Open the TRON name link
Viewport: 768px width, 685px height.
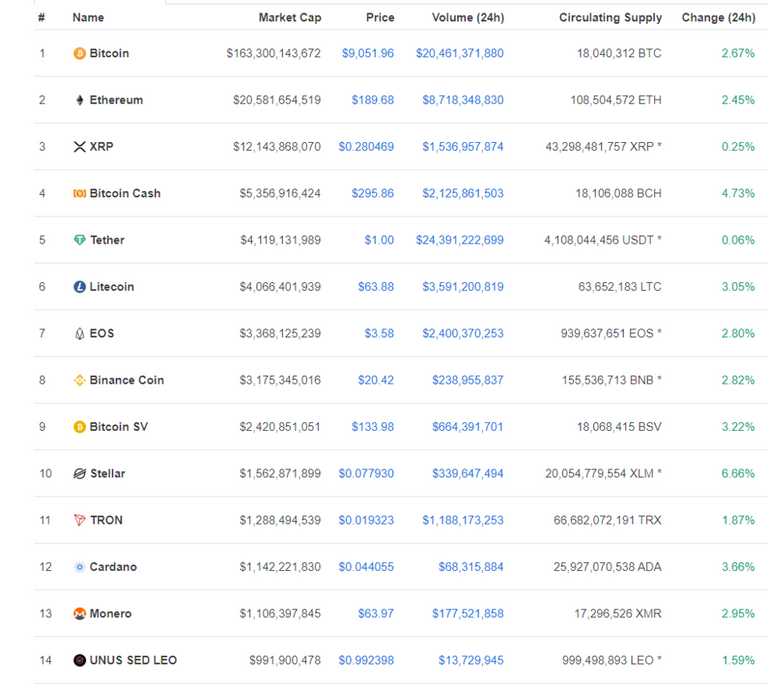[x=106, y=520]
